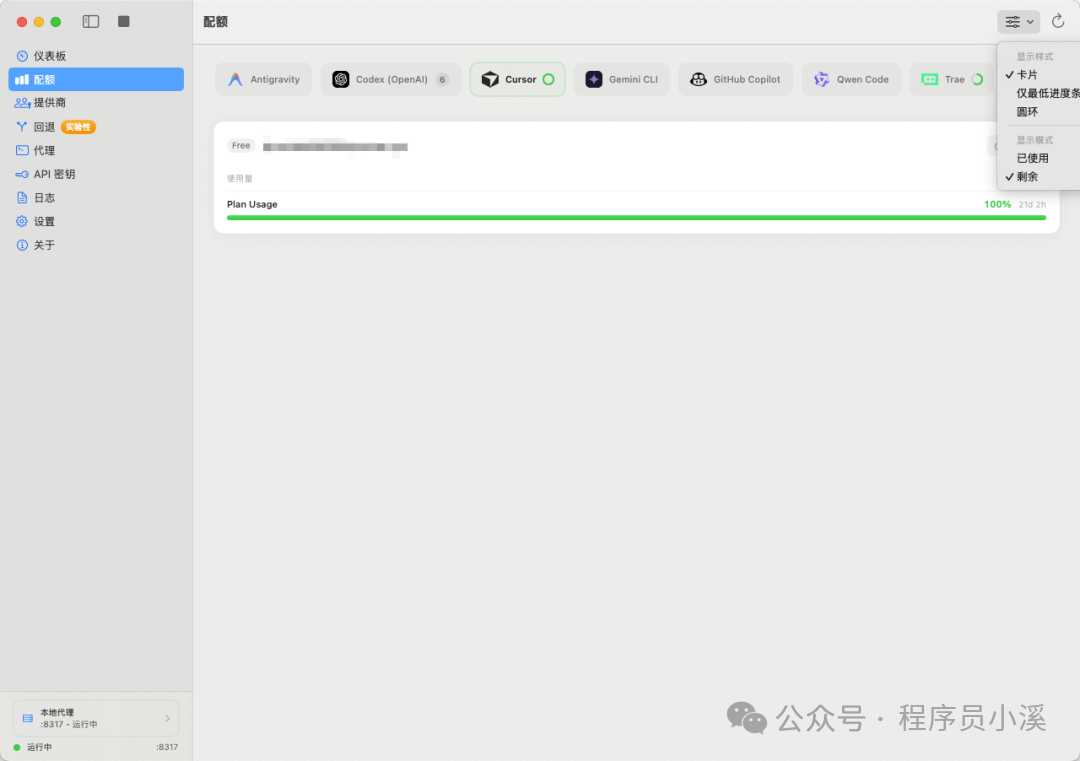Screen dimensions: 1080x761
Task: Click the blurred account email
Action: tap(335, 147)
